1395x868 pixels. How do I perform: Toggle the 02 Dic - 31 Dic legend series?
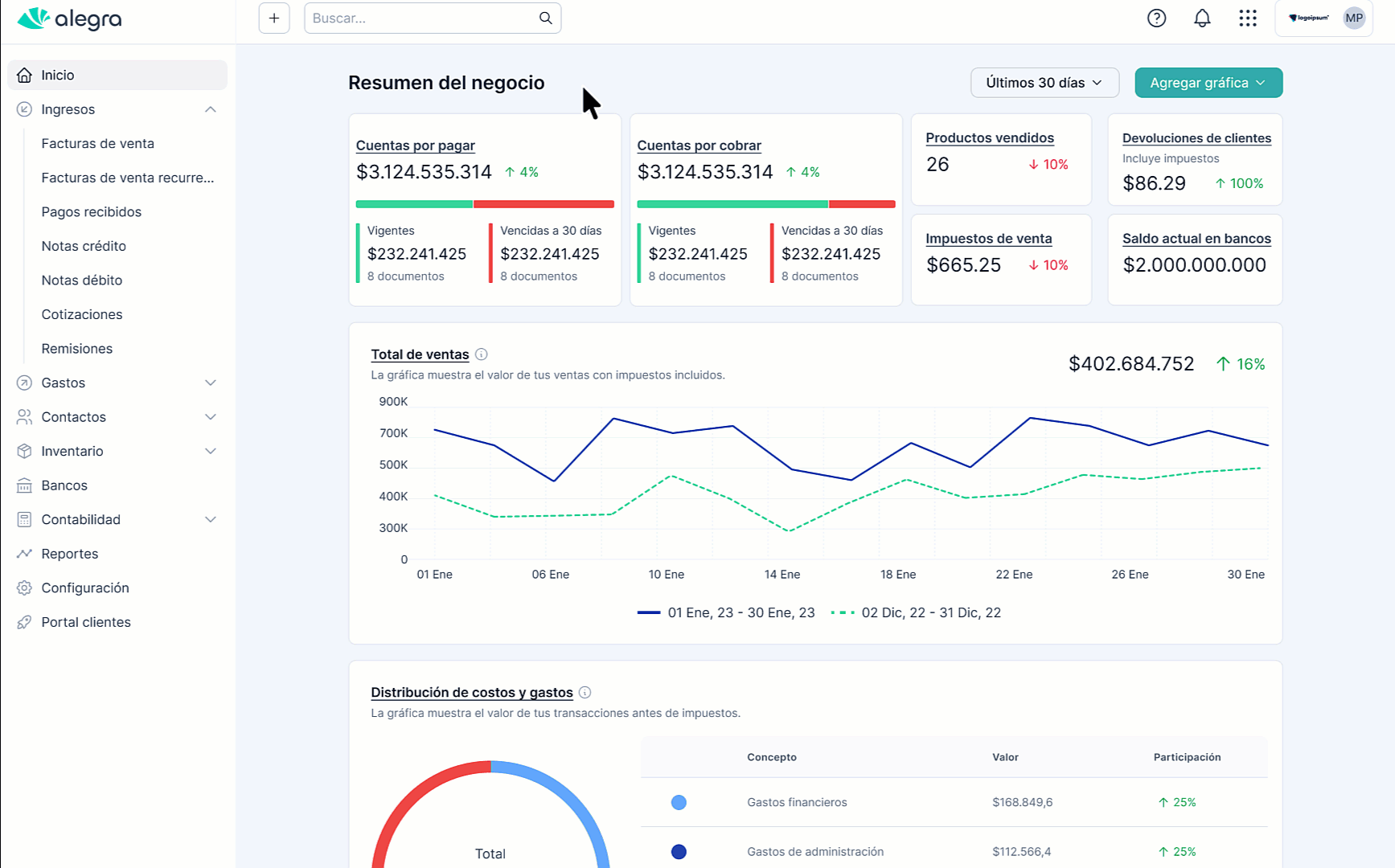pyautogui.click(x=916, y=612)
